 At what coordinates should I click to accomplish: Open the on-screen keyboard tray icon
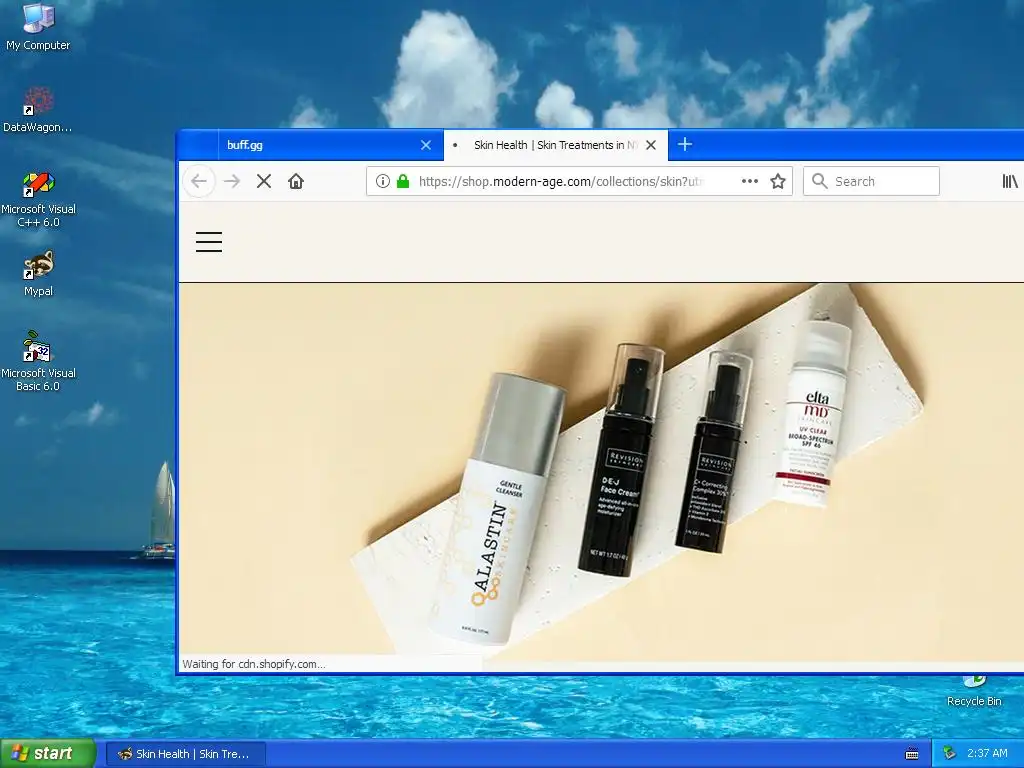pyautogui.click(x=912, y=754)
